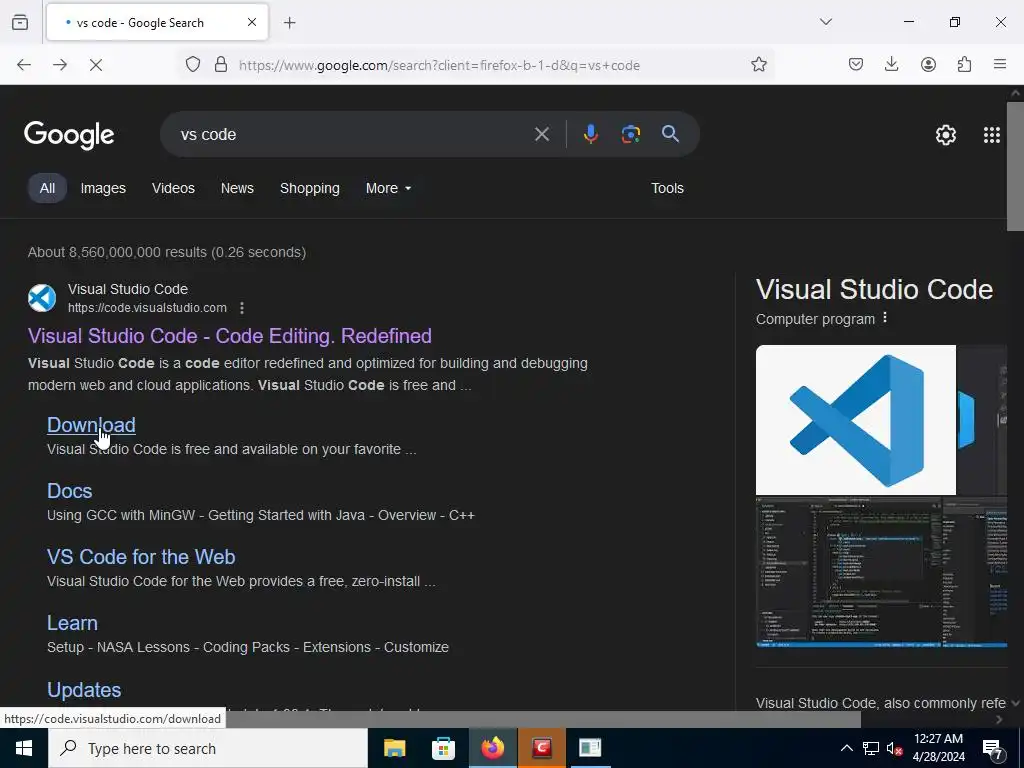Image resolution: width=1024 pixels, height=768 pixels.
Task: Click the site padlock icon
Action: (x=221, y=65)
